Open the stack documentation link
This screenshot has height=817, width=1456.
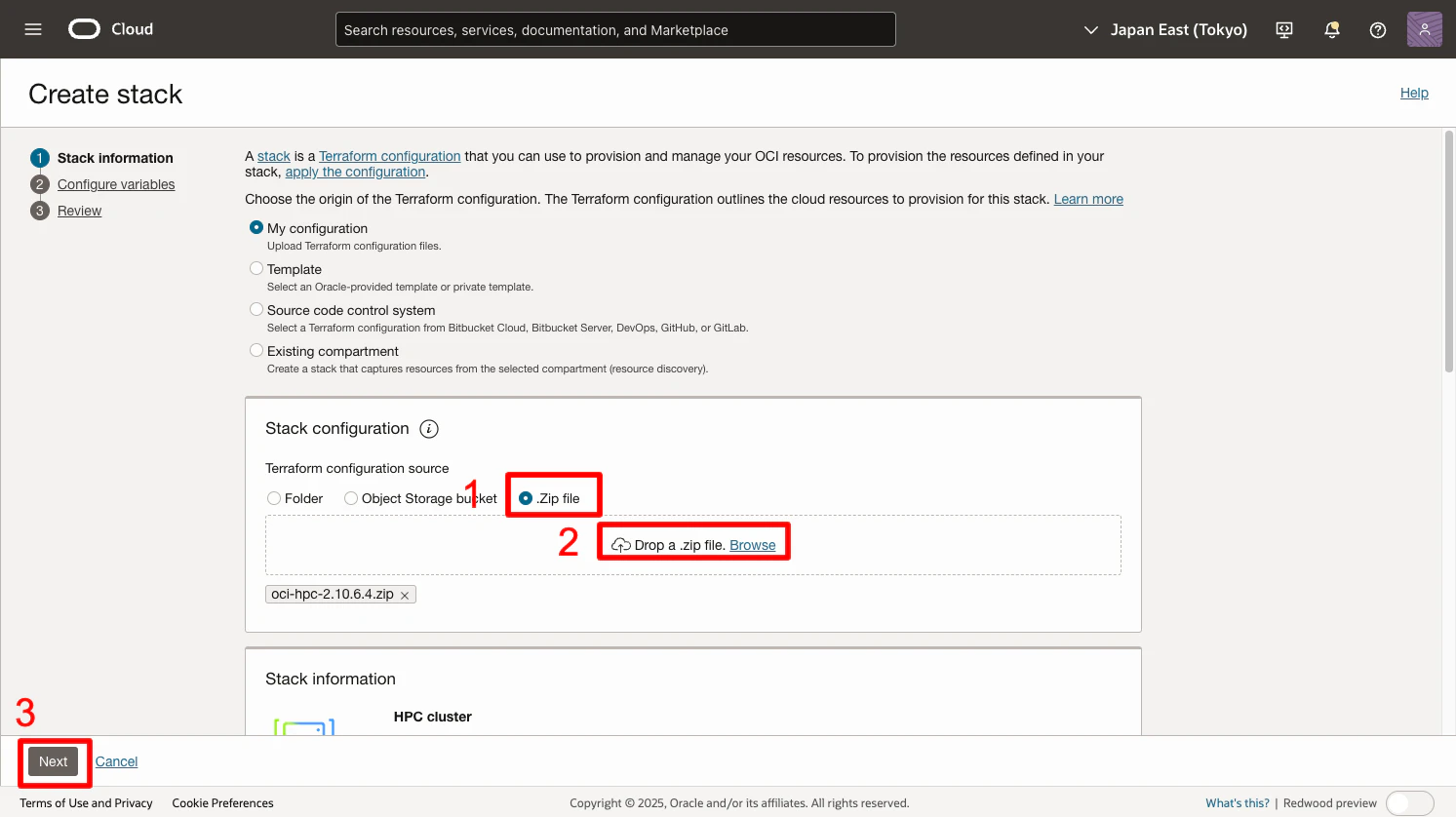coord(274,156)
